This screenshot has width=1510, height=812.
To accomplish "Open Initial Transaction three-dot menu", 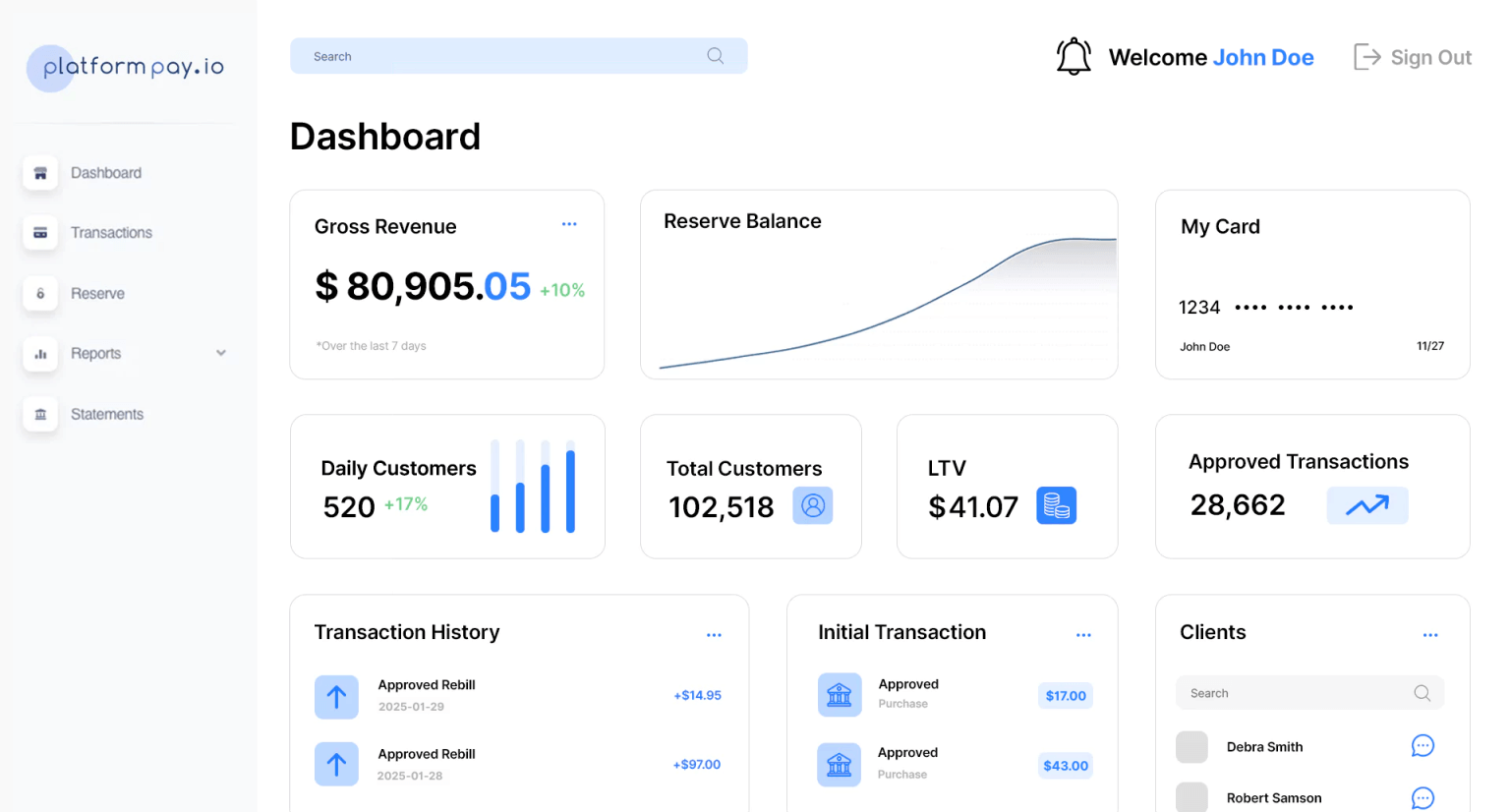I will point(1083,635).
